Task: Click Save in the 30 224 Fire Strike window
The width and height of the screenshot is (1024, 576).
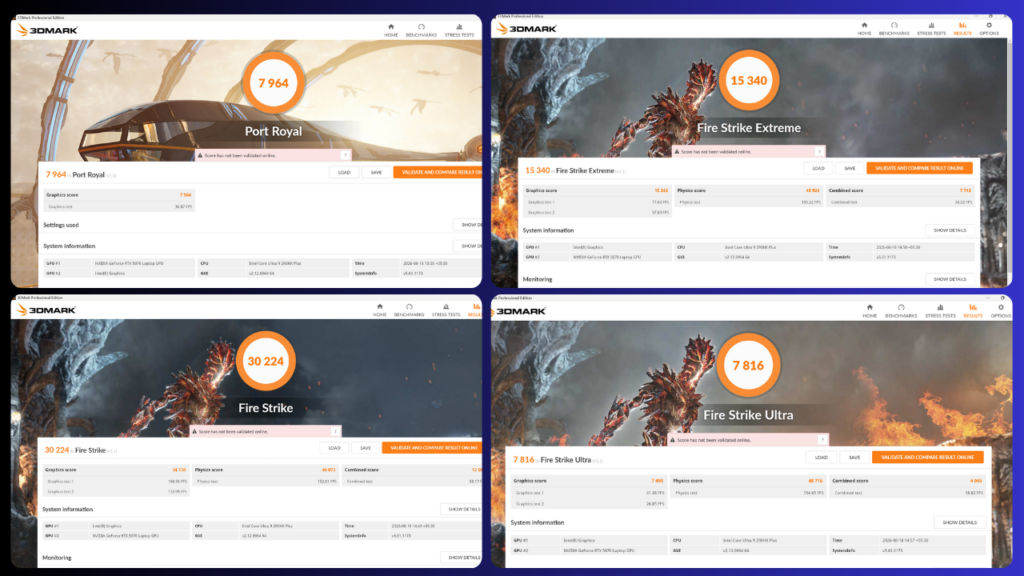Action: [x=366, y=448]
